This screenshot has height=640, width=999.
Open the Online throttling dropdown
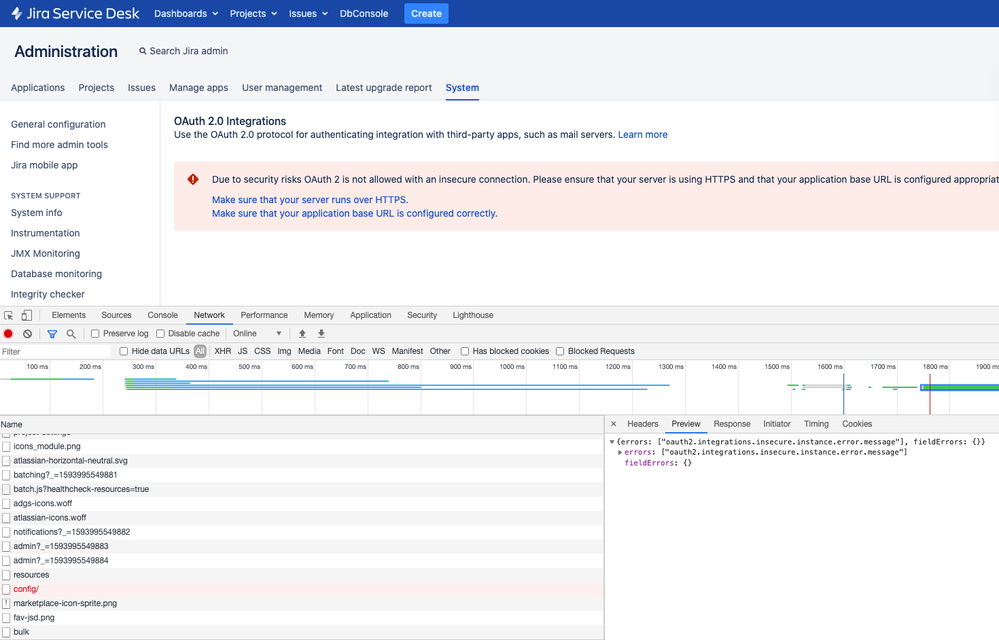point(257,334)
